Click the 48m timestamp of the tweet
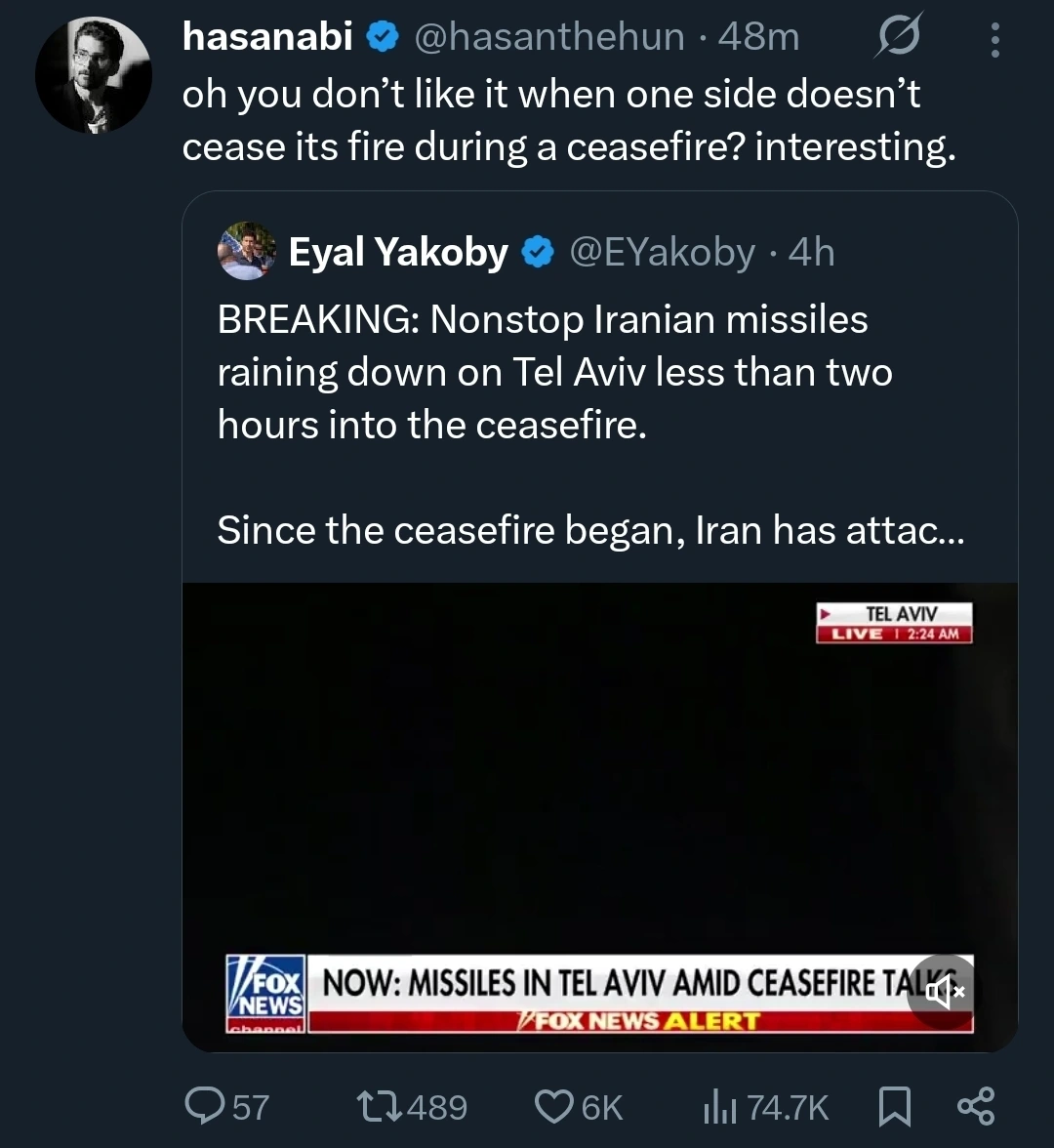This screenshot has height=1148, width=1054. pyautogui.click(x=759, y=37)
